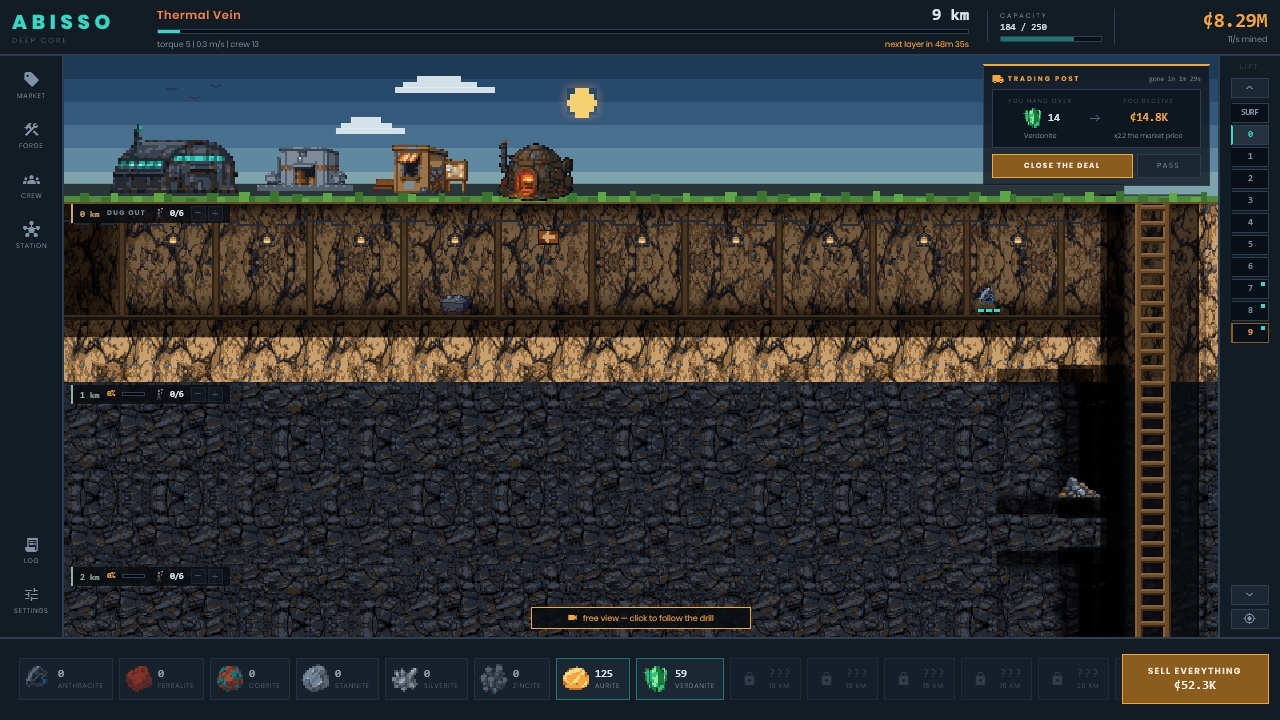1280x720 pixels.
Task: Send the lift to level 3
Action: (x=1249, y=200)
